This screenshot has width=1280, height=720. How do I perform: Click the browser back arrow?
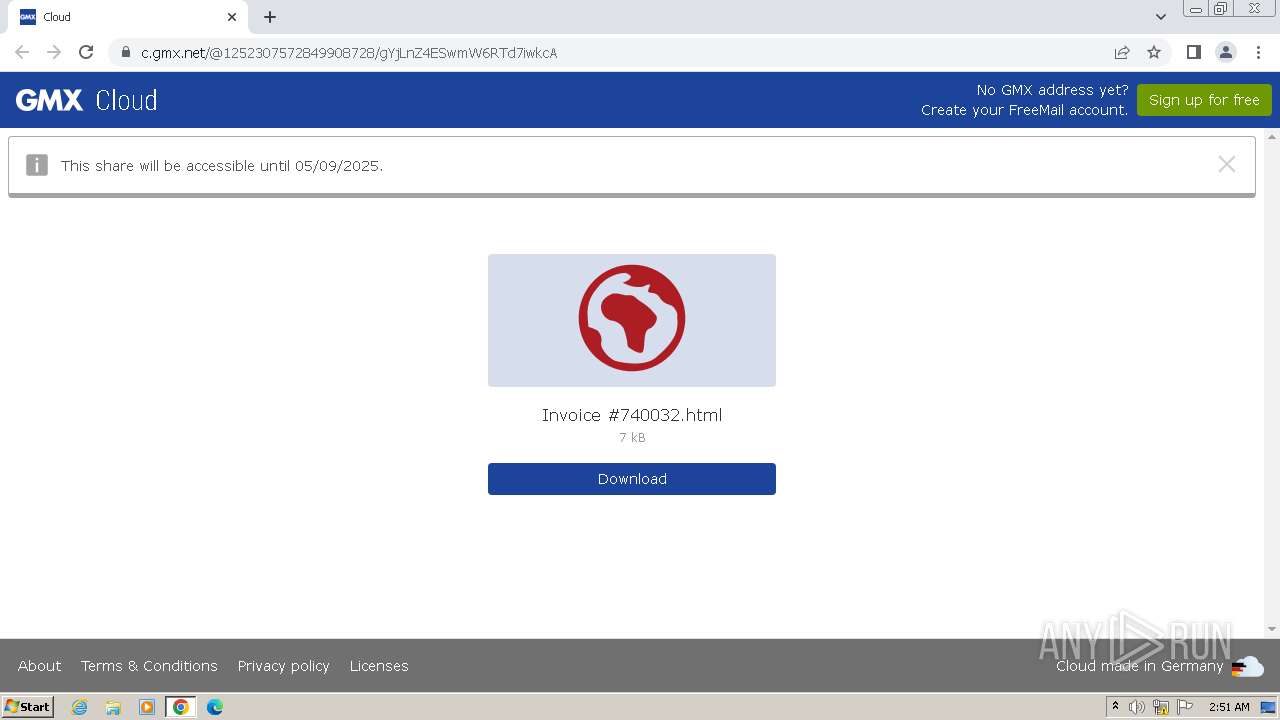click(22, 52)
